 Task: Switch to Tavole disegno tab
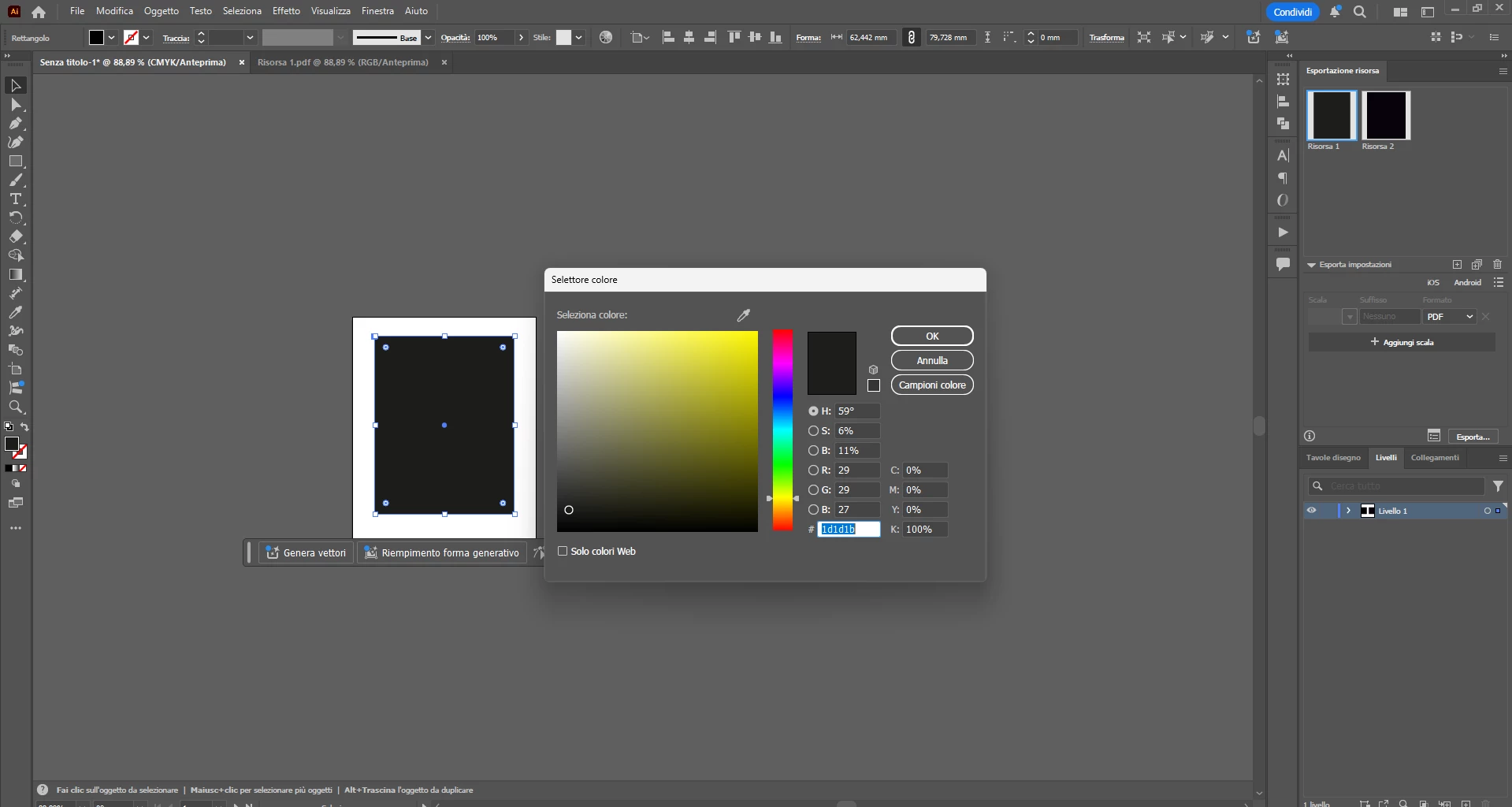coord(1333,458)
